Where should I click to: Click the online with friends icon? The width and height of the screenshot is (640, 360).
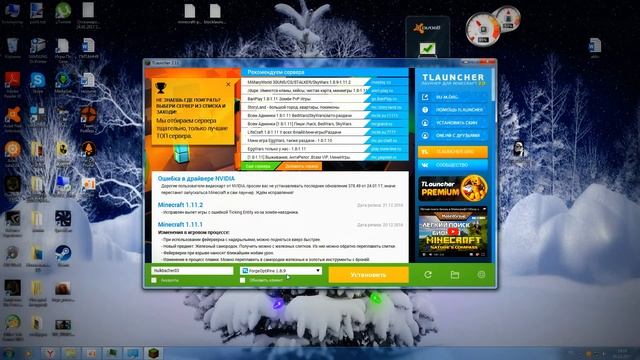[425, 135]
